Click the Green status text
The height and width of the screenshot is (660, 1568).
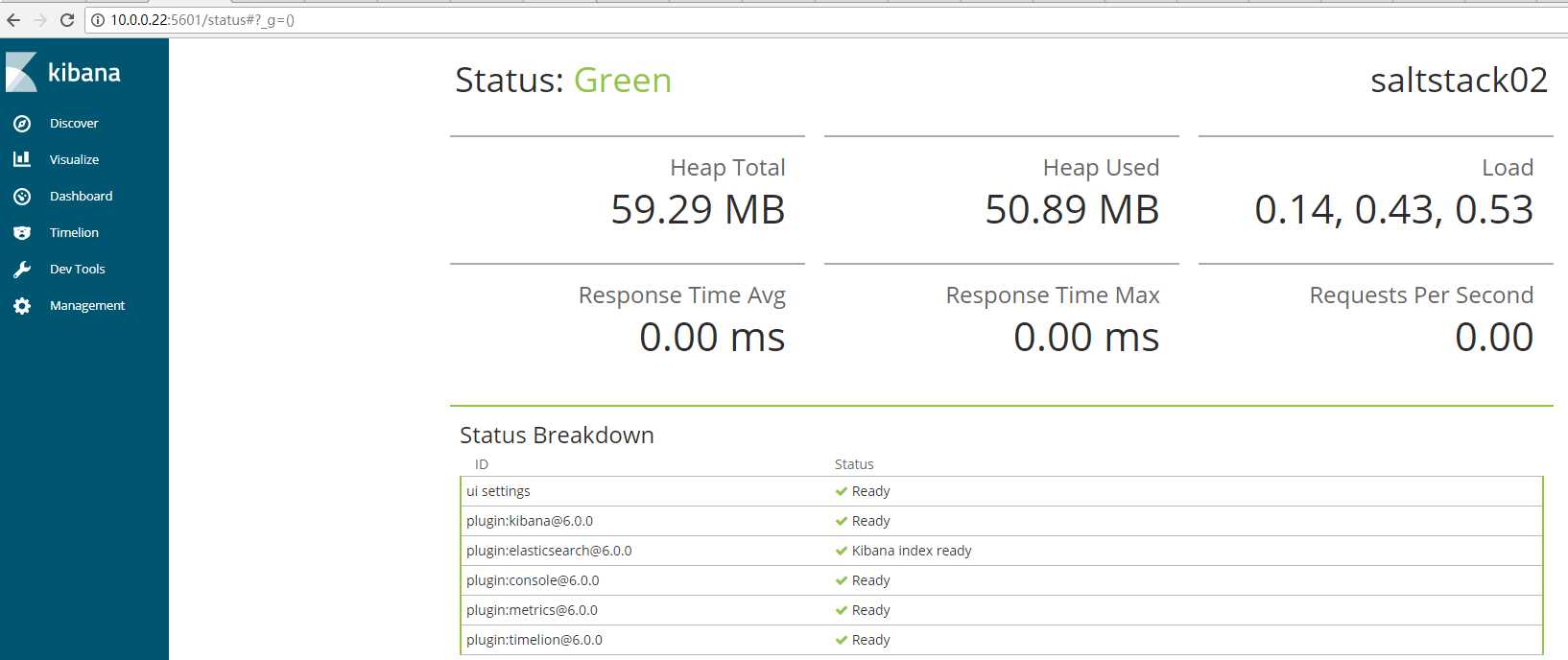point(623,81)
